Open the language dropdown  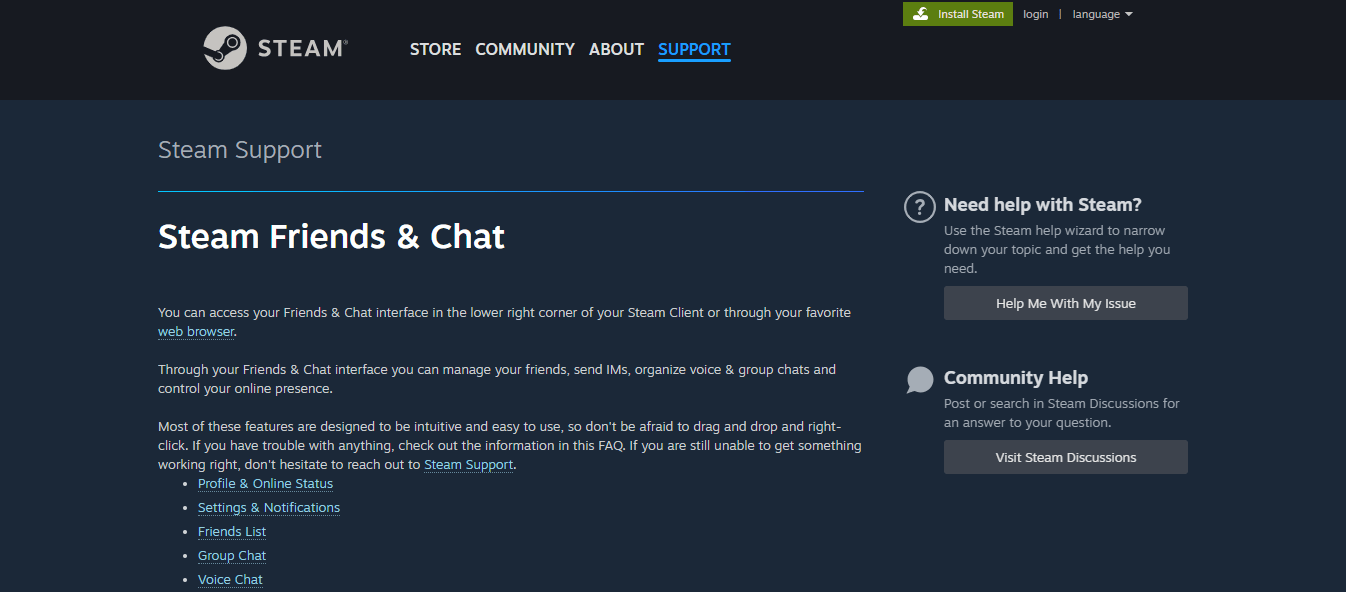pos(1102,14)
